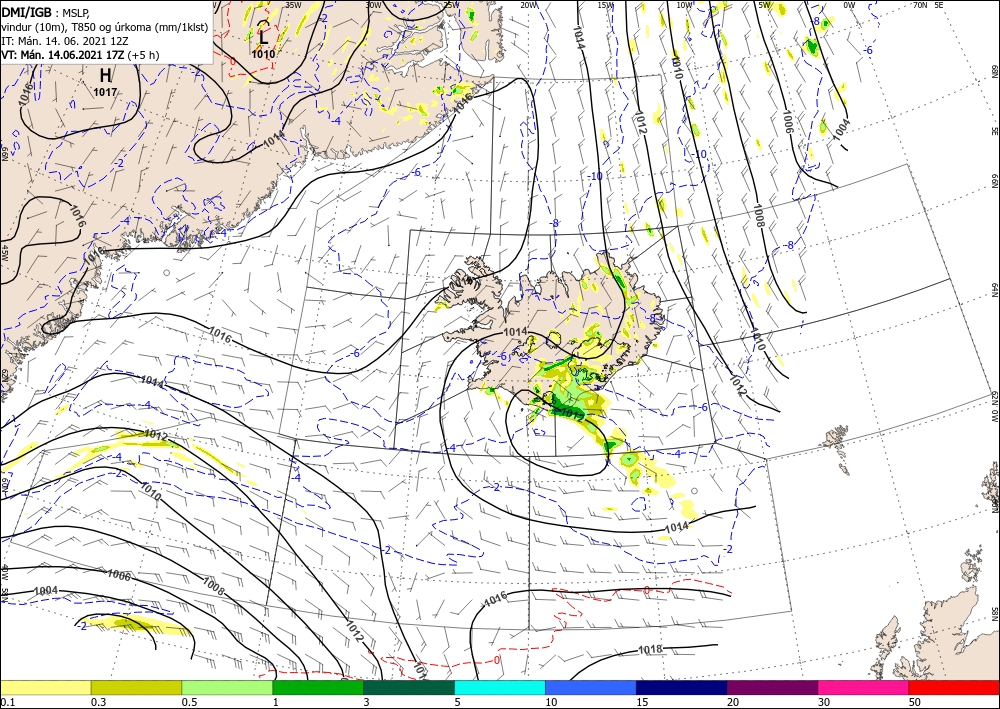Click the 1010 pressure value under L
Viewport: 1000px width, 709px height.
point(263,54)
